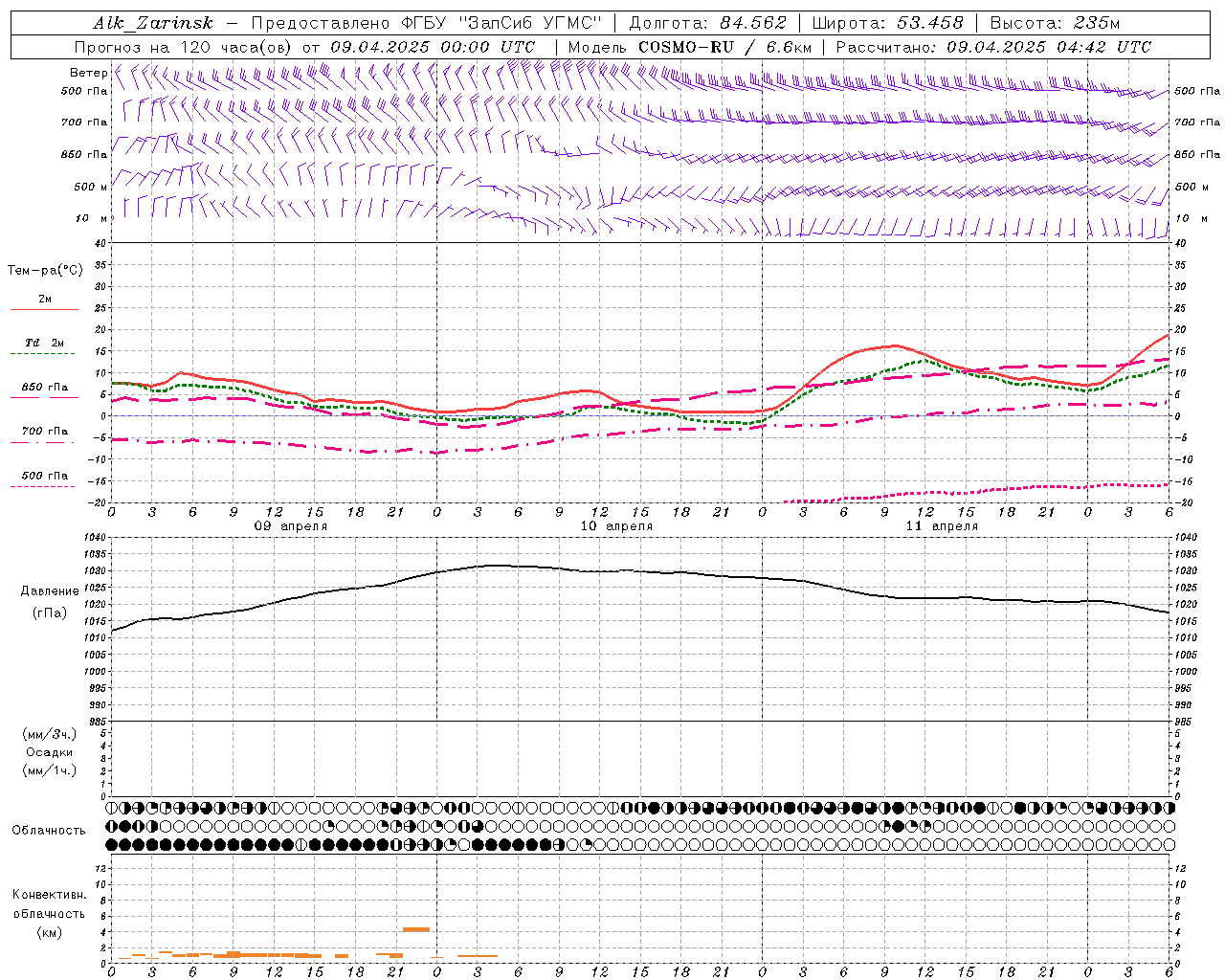
Task: Click the line sample under the '2м' legend
Action: click(x=44, y=310)
